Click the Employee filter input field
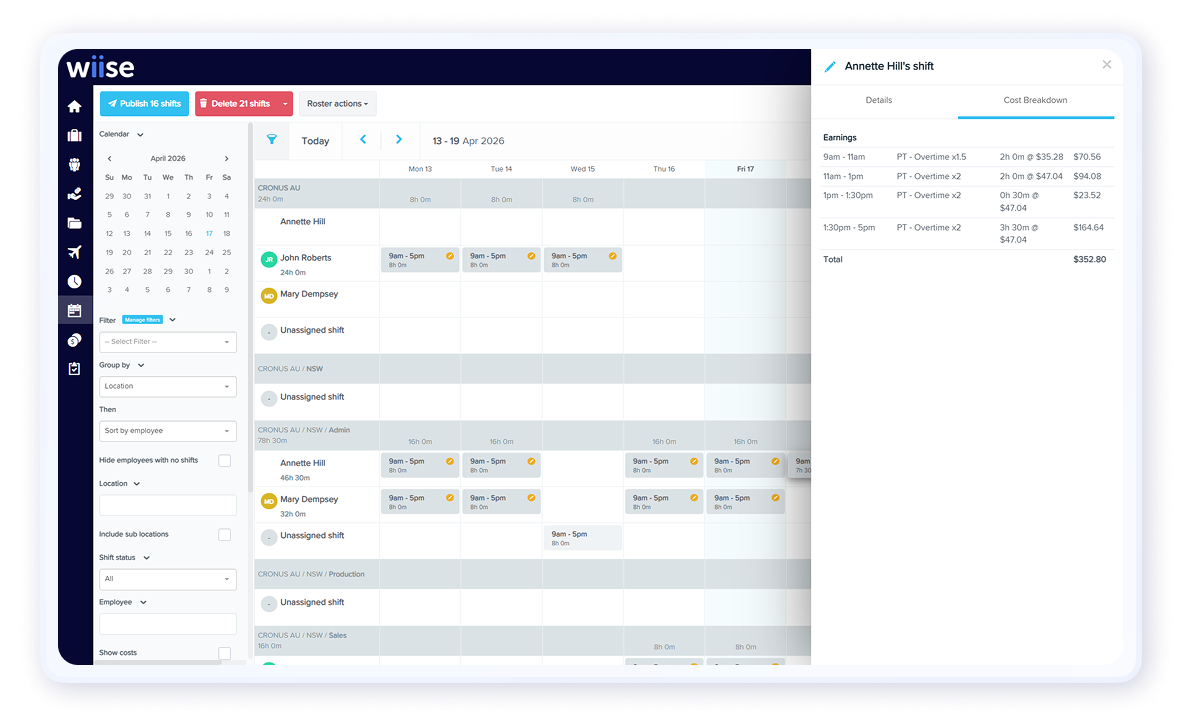Screen dimensions: 1181x718 (x=168, y=624)
